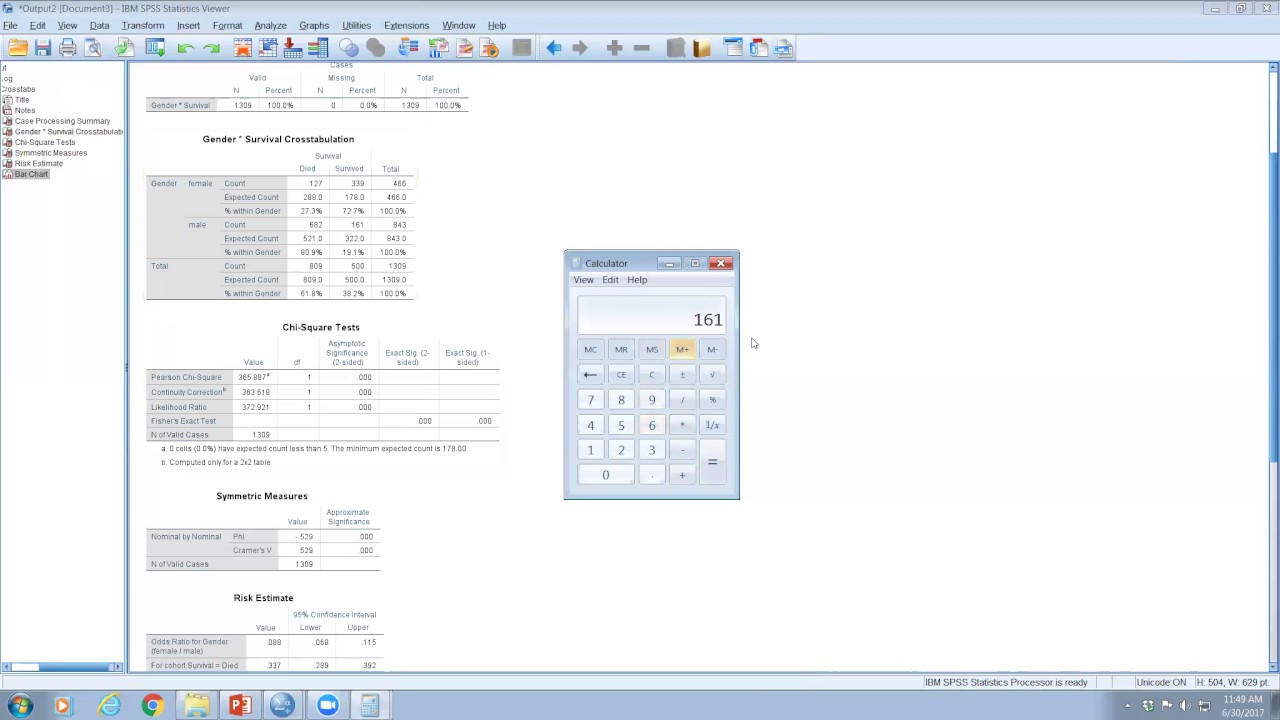This screenshot has height=720, width=1280.
Task: Click status text 'IBM SPSS Statistics Processor is ready'
Action: pos(1006,682)
